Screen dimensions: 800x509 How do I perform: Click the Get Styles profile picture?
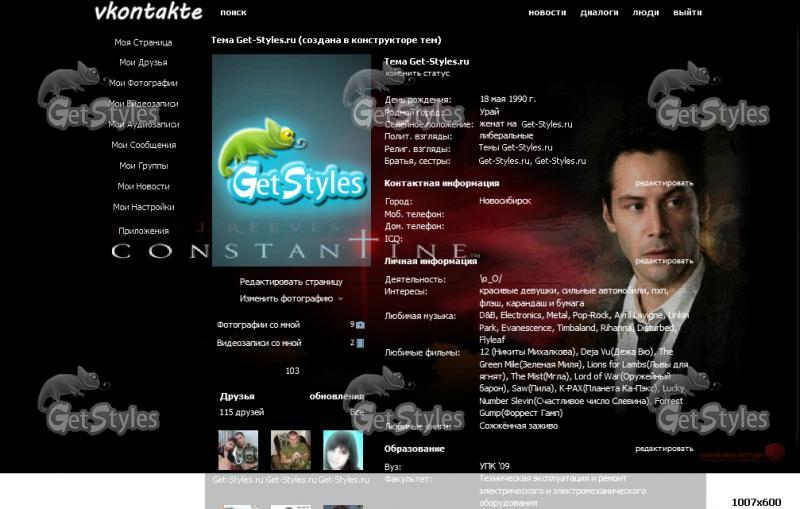[291, 160]
